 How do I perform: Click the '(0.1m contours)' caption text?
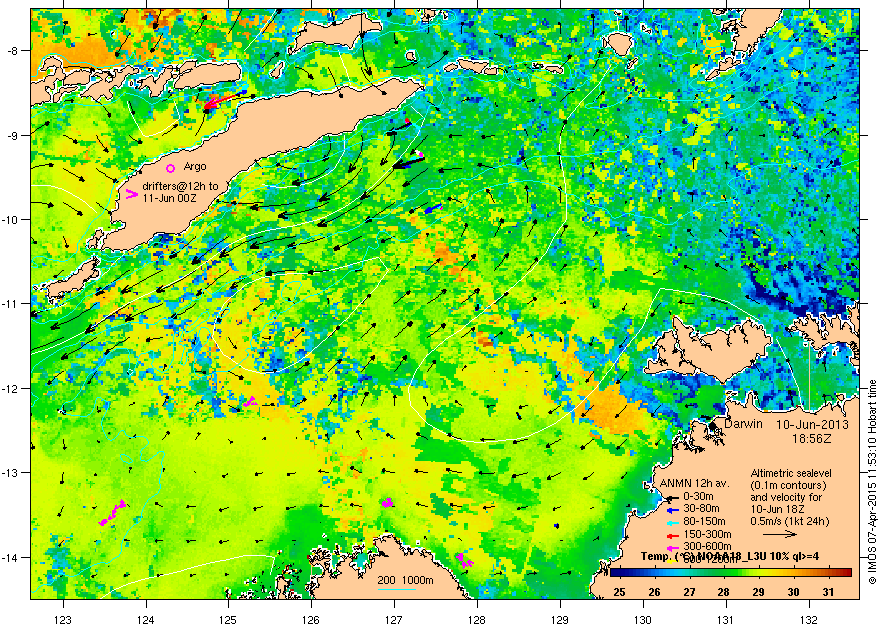[x=789, y=485]
